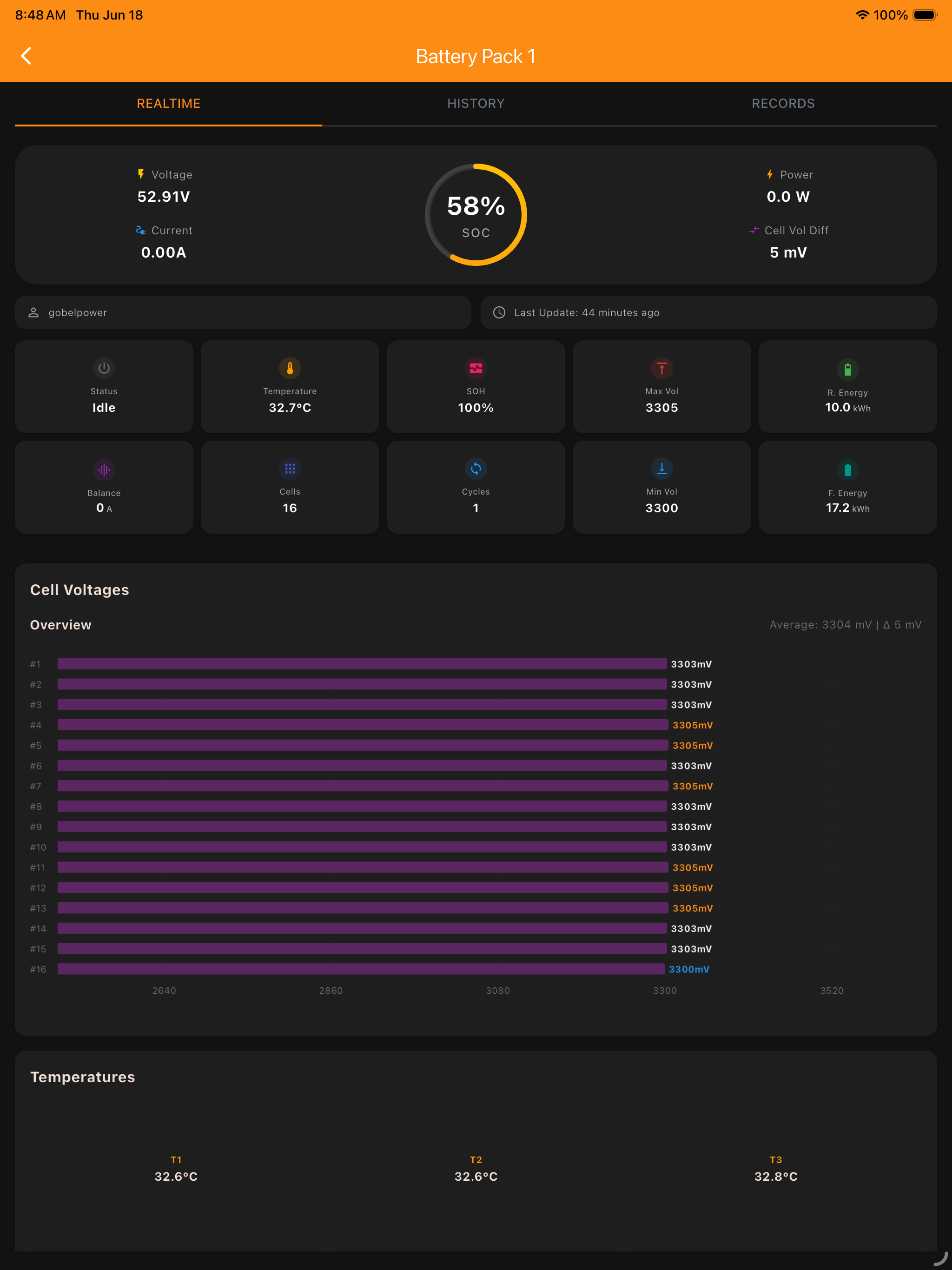Tap the Min Vol down-arrow icon
Viewport: 952px width, 1270px height.
tap(661, 469)
